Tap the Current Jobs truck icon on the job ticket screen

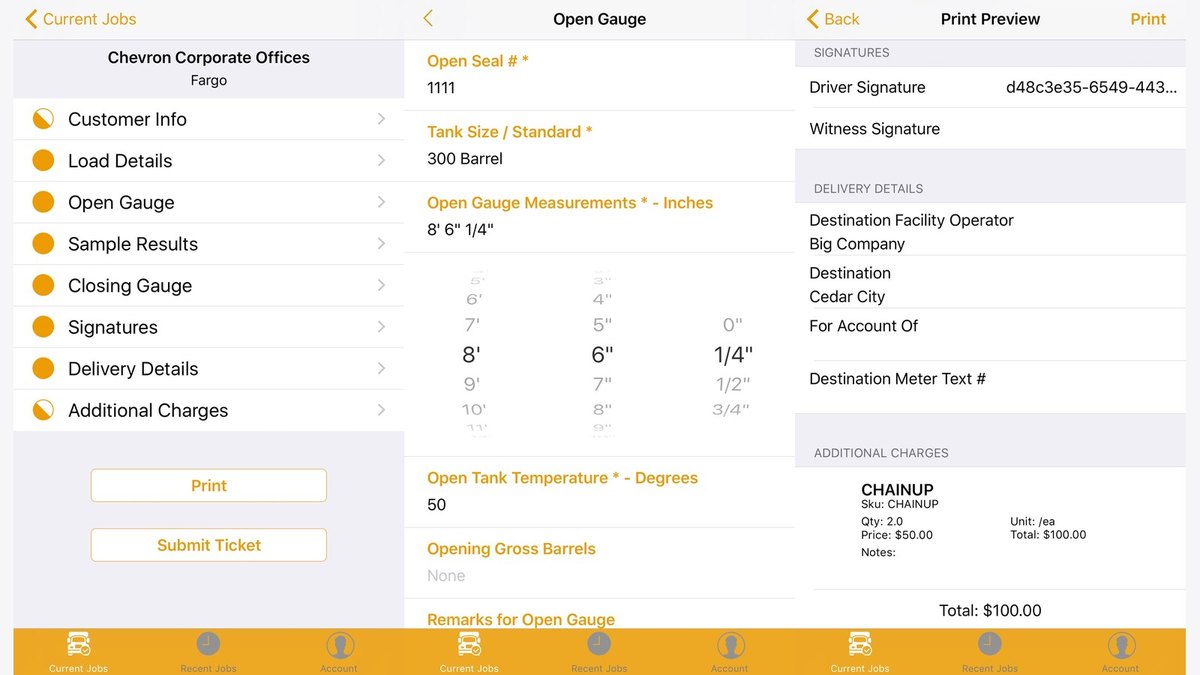point(78,644)
